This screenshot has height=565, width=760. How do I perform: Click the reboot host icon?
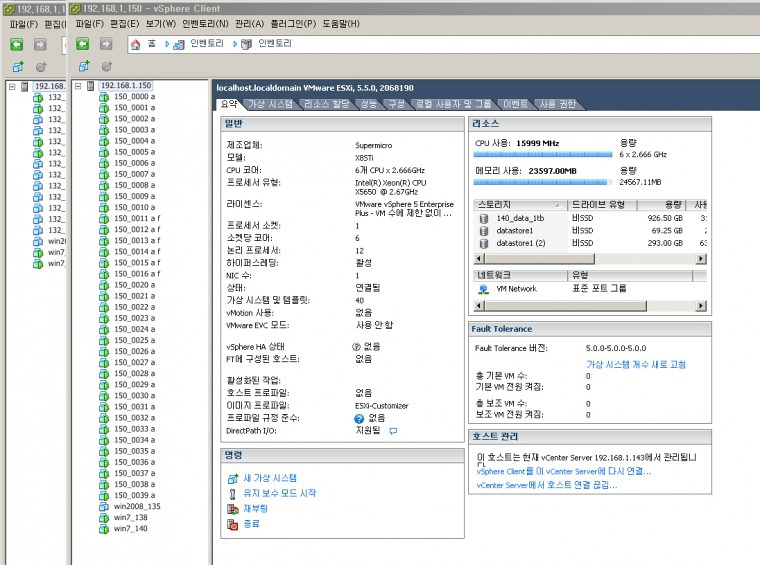pos(233,509)
